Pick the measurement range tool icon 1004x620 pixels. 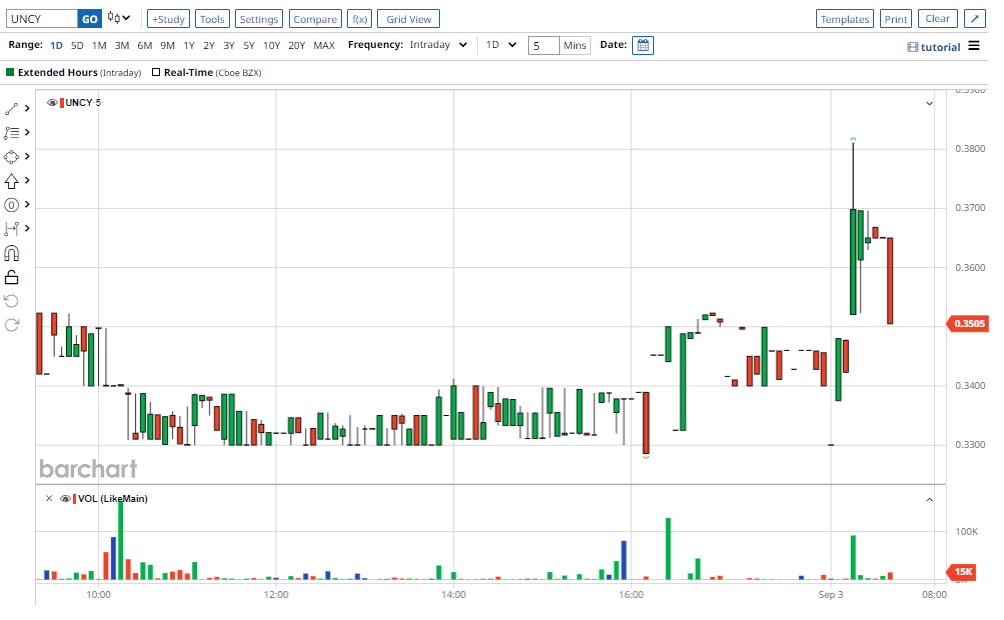[12, 229]
